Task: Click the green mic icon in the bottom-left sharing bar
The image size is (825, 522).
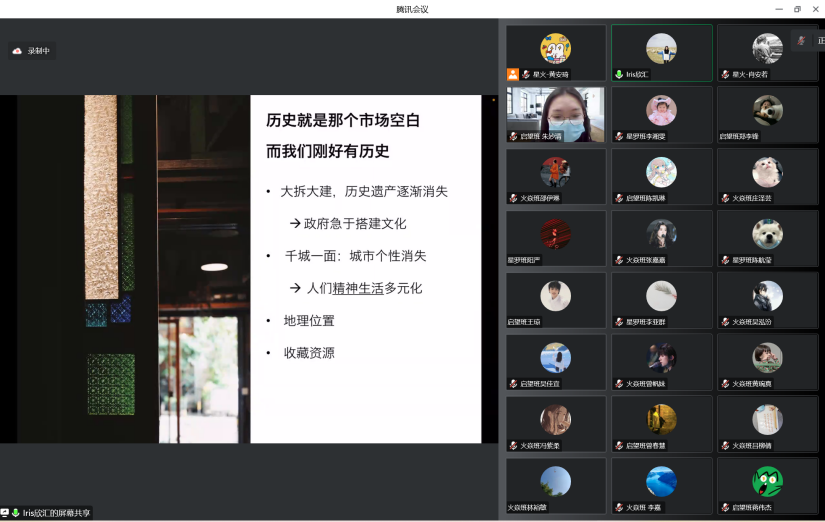Action: pos(16,513)
